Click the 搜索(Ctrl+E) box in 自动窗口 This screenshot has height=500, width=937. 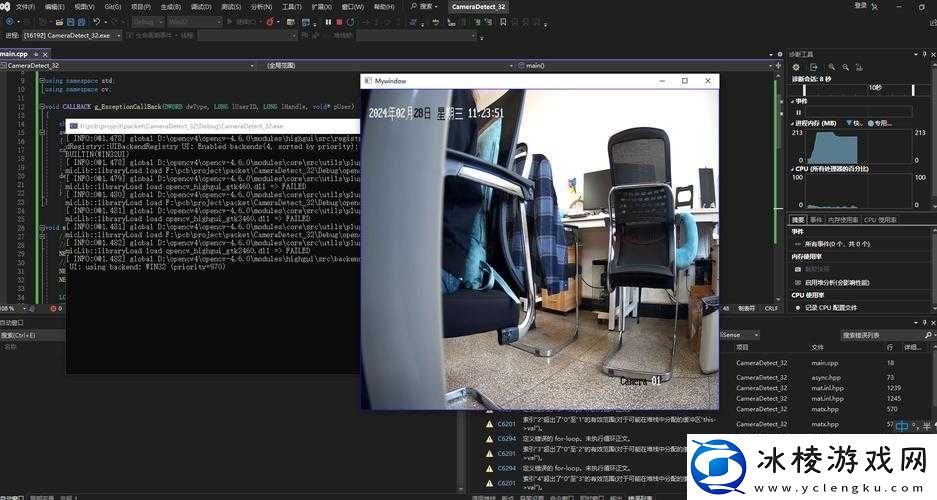click(33, 335)
